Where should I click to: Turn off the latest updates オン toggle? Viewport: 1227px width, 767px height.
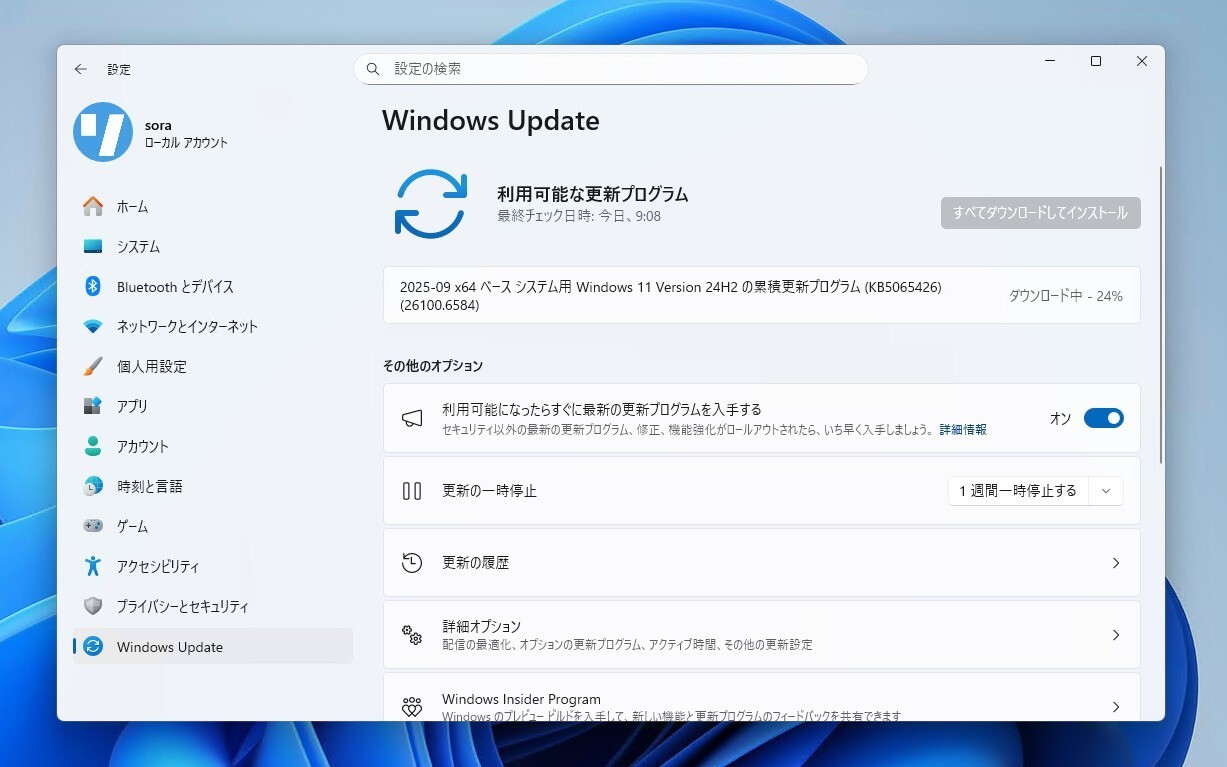[1104, 418]
